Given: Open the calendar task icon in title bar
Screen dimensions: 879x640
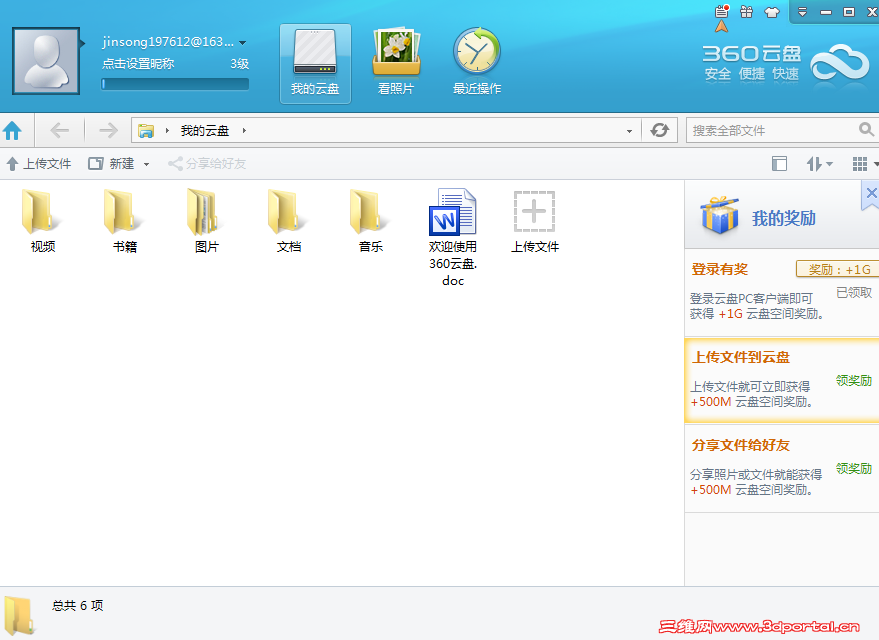Looking at the screenshot, I should pos(721,11).
